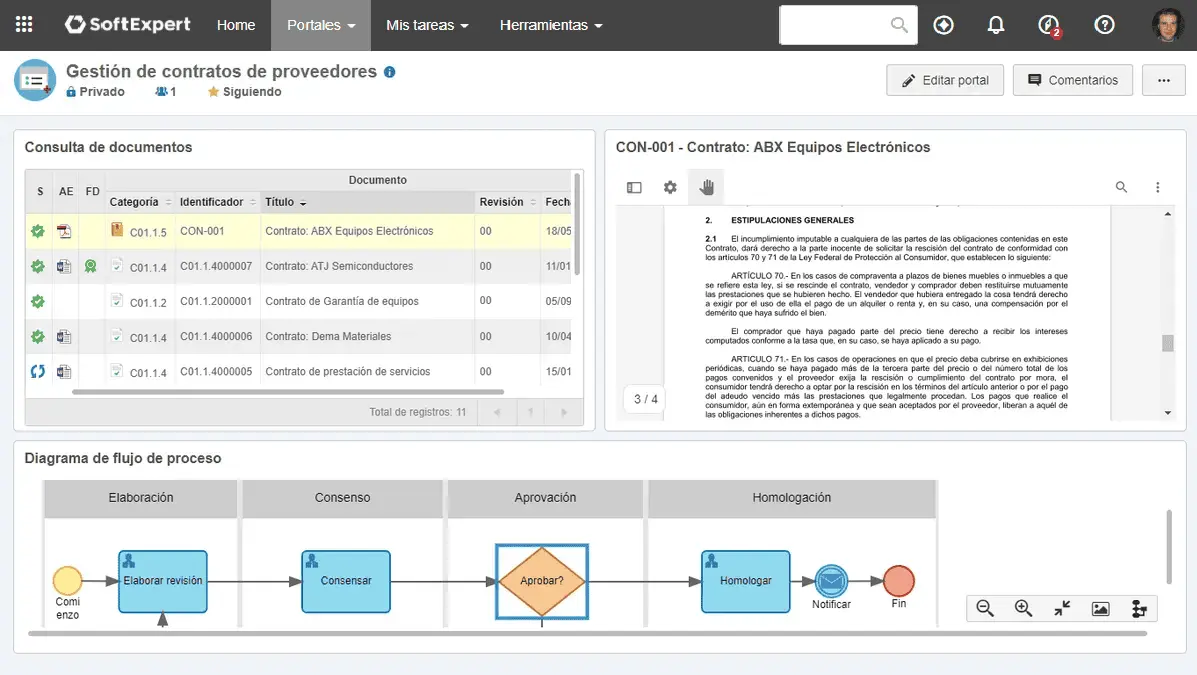
Task: Go to the next page of records
Action: tap(564, 412)
